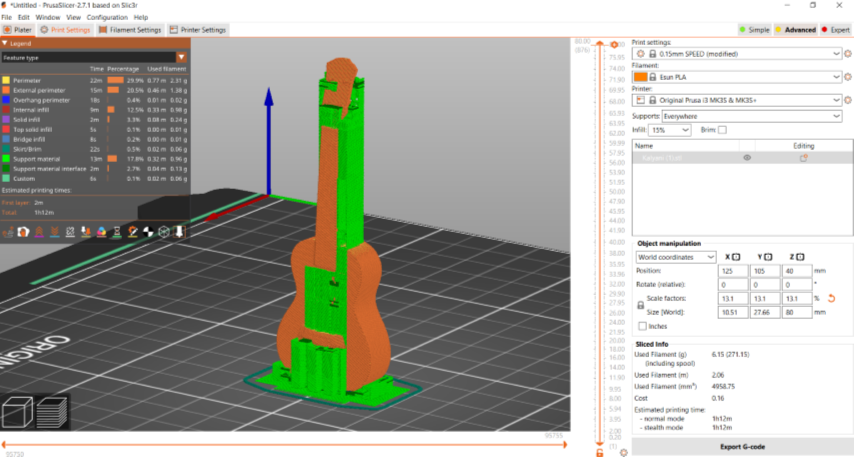This screenshot has height=457, width=854.
Task: Toggle visibility eye for Kalyani object
Action: click(x=747, y=158)
